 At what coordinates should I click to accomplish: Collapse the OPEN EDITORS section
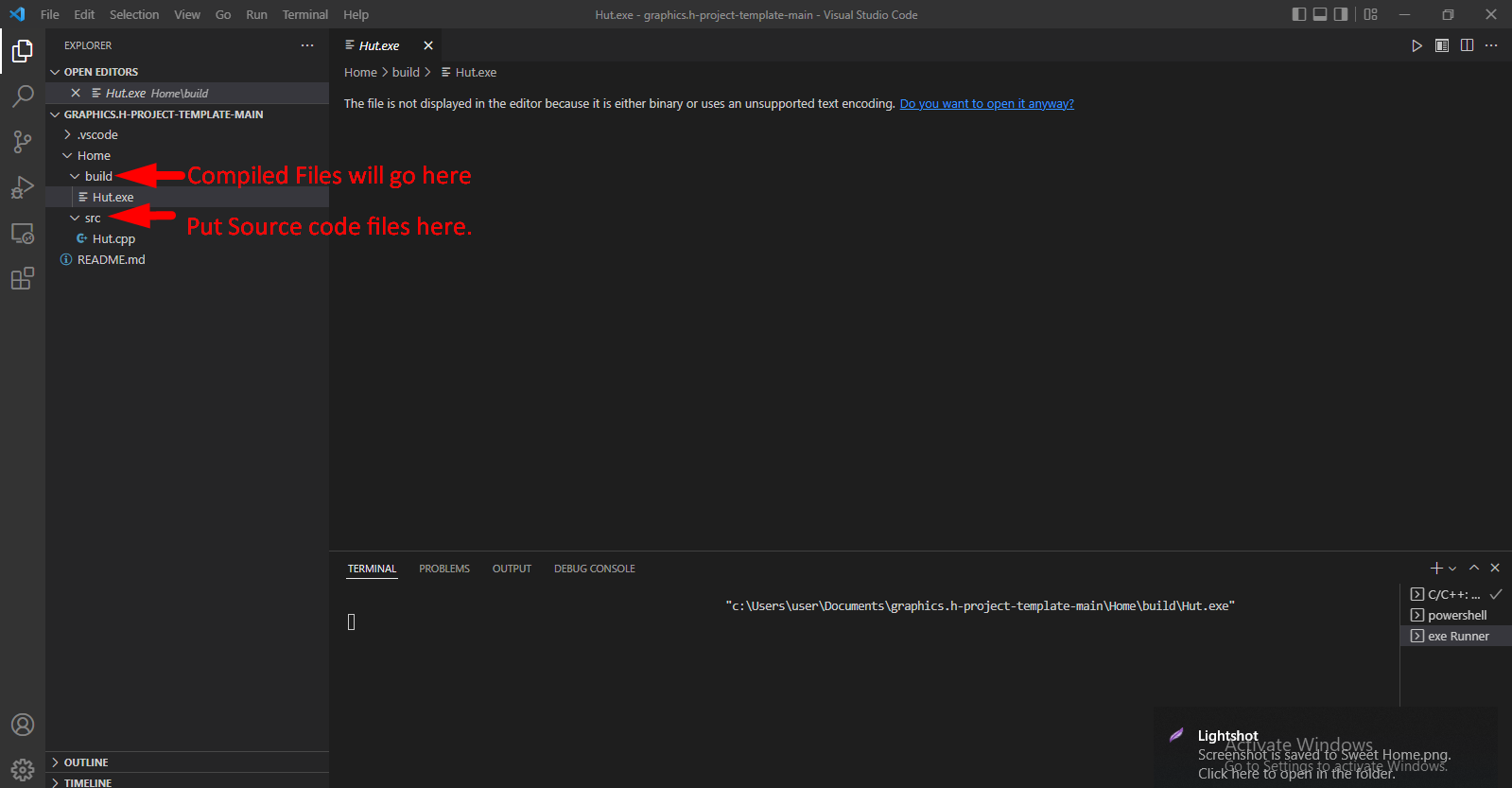[x=187, y=72]
